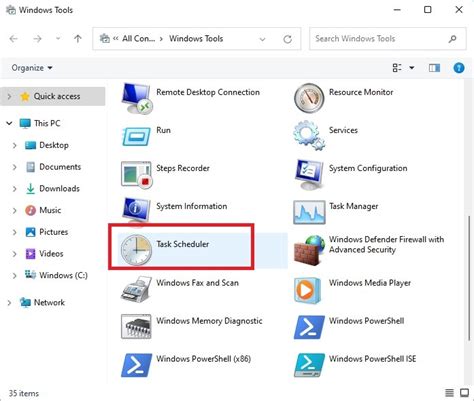
Task: Expand the Quick access node
Action: coord(9,97)
